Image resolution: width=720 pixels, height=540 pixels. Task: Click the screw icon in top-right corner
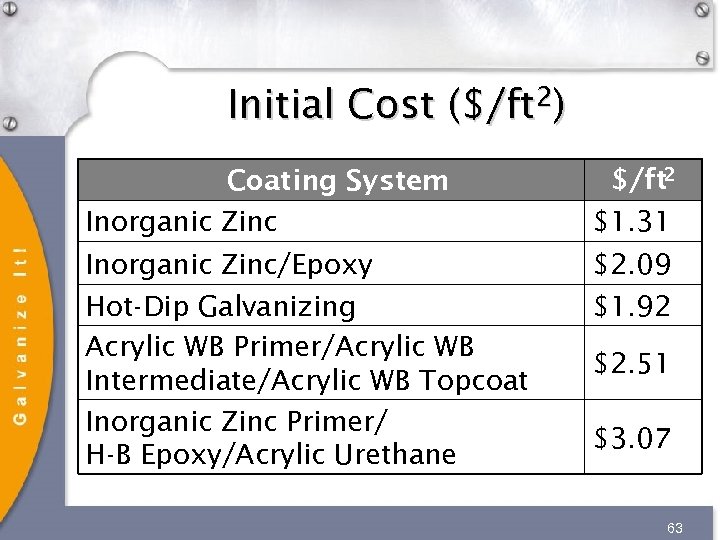tap(705, 8)
